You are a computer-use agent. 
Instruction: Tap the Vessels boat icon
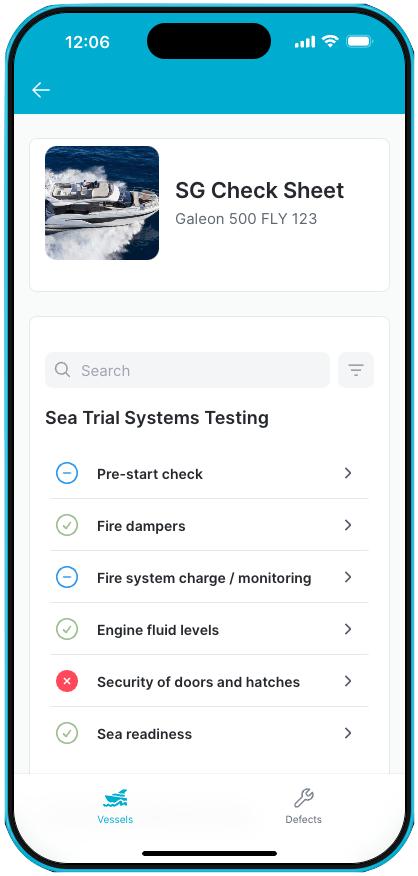(x=115, y=798)
